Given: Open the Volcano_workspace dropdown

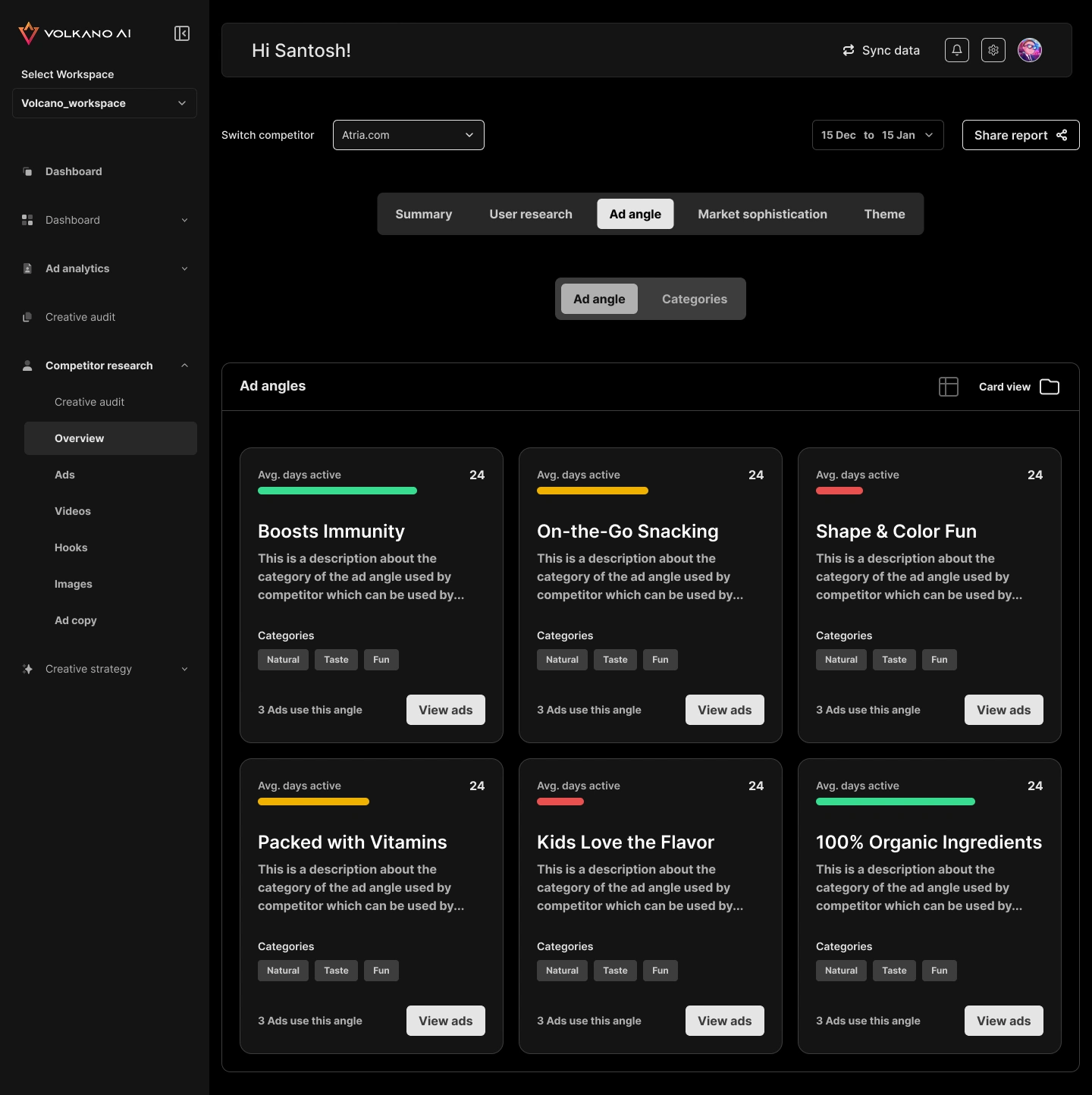Looking at the screenshot, I should click(x=105, y=103).
